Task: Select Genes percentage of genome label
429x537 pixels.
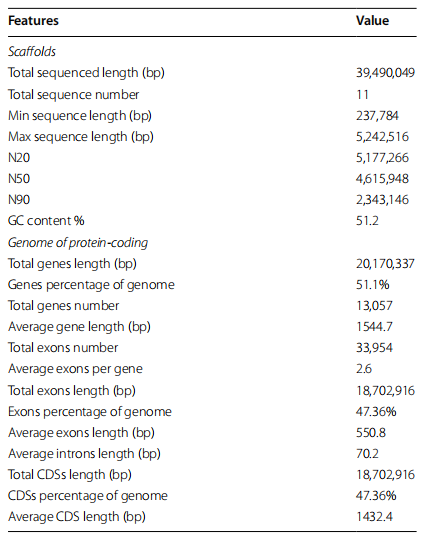Action: click(91, 285)
